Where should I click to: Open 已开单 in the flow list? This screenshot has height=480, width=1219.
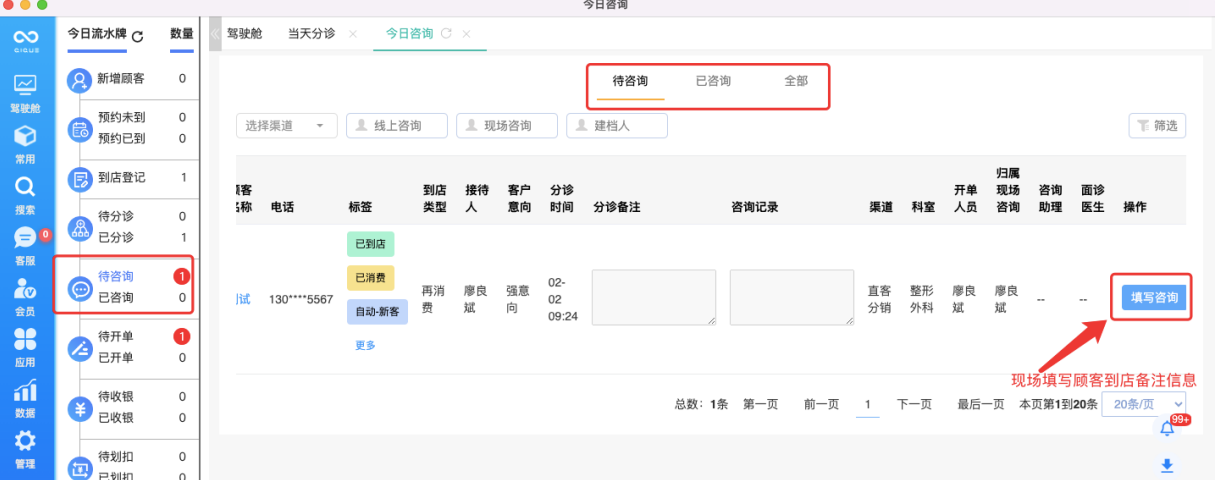click(x=115, y=358)
